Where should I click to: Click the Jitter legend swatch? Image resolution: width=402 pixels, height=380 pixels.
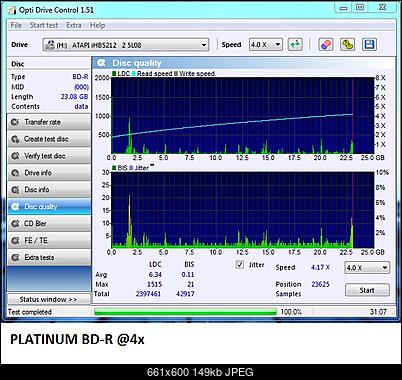click(x=131, y=168)
